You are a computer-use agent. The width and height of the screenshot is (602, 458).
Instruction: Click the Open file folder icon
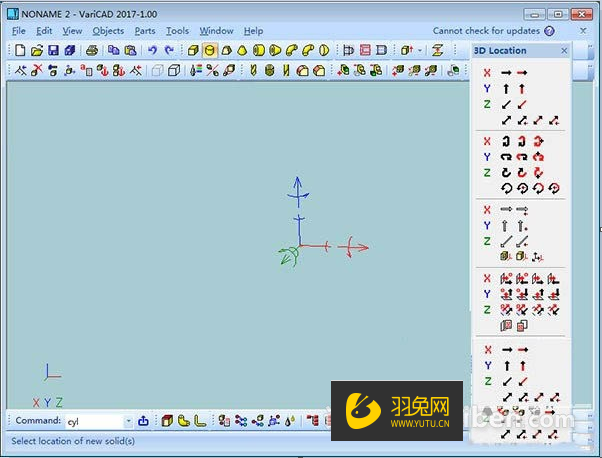tap(36, 50)
